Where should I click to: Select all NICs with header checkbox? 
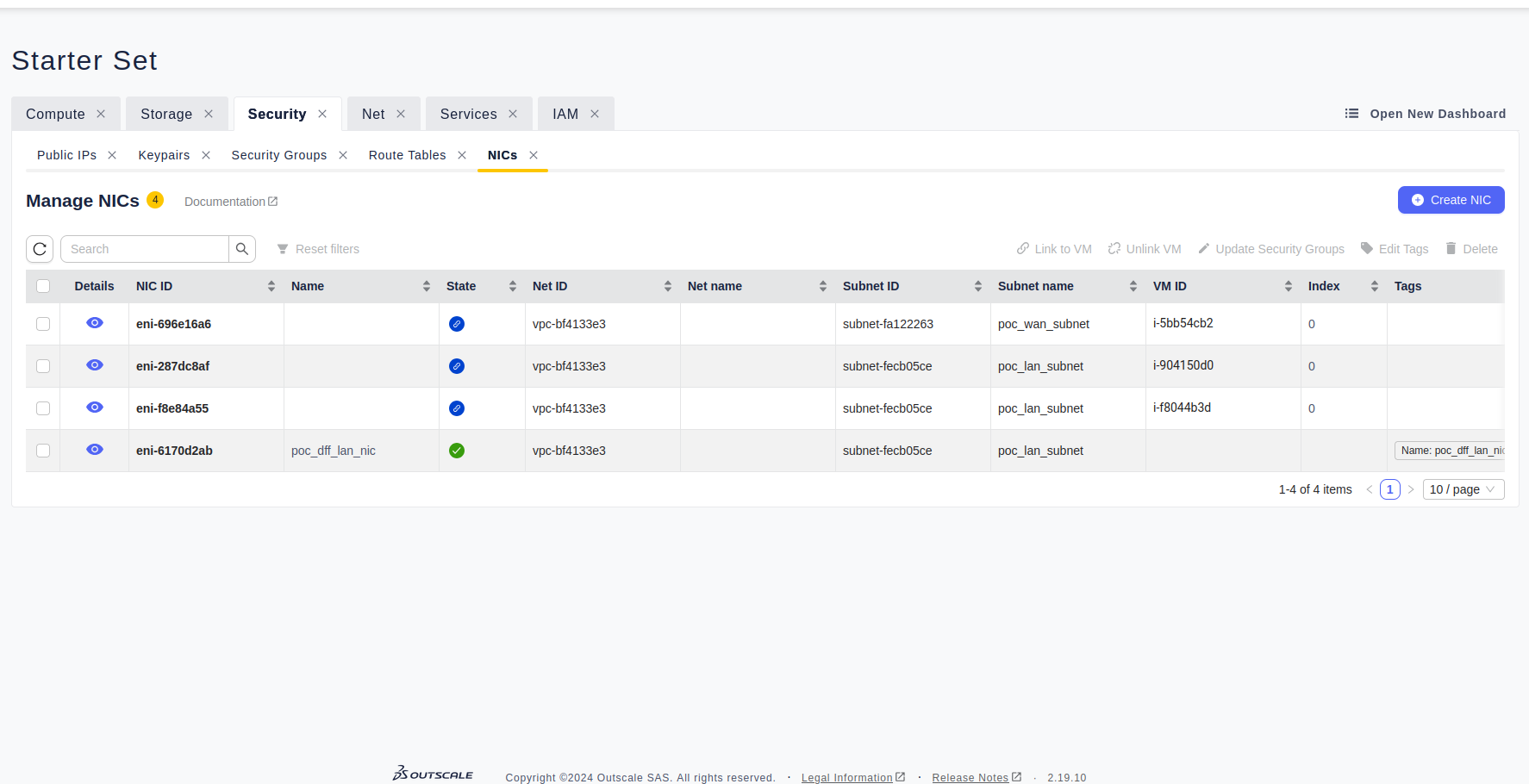[x=43, y=286]
